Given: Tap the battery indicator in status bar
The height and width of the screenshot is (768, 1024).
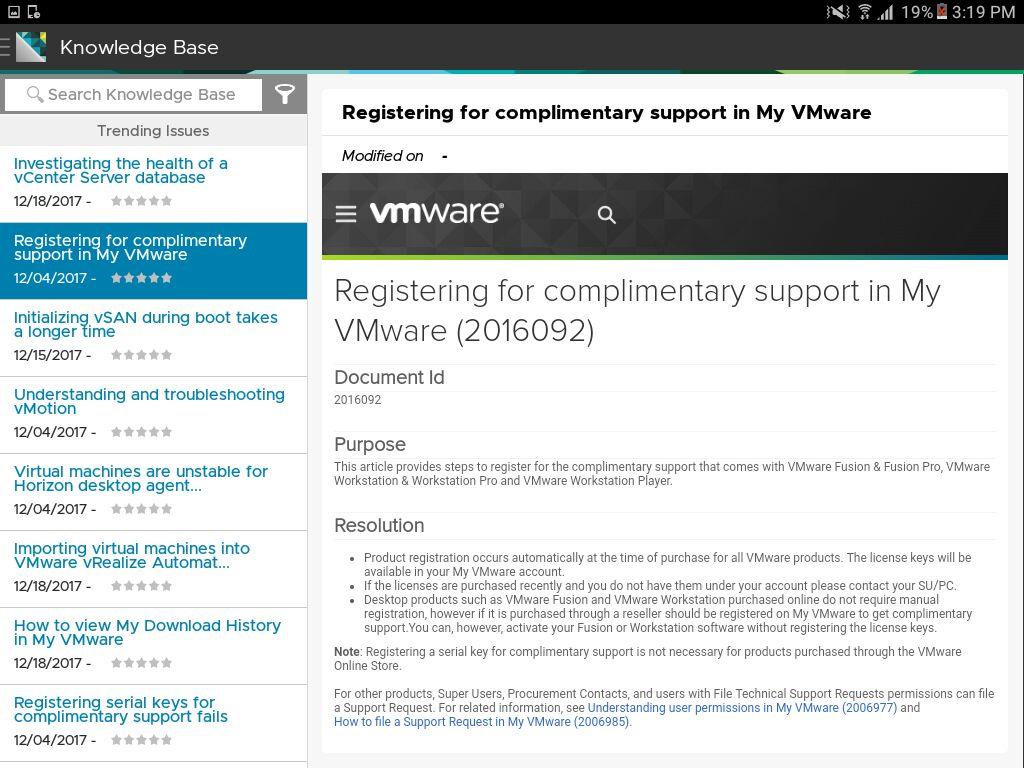Looking at the screenshot, I should (942, 12).
